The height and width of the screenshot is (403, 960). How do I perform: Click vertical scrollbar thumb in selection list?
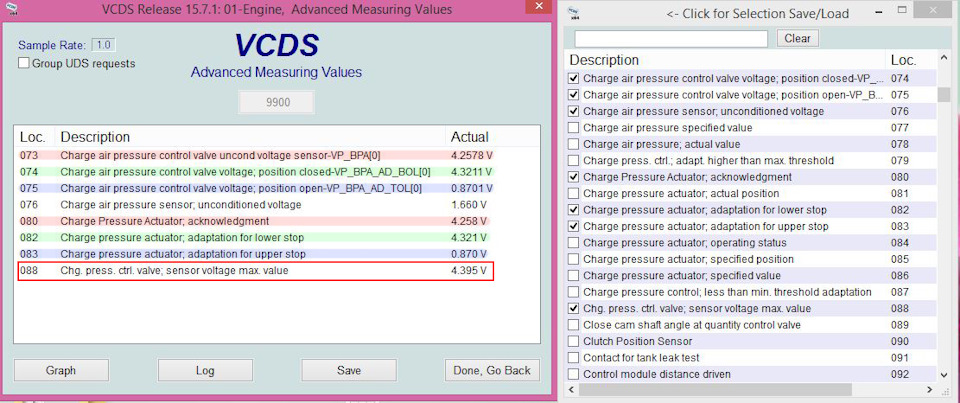pyautogui.click(x=943, y=94)
